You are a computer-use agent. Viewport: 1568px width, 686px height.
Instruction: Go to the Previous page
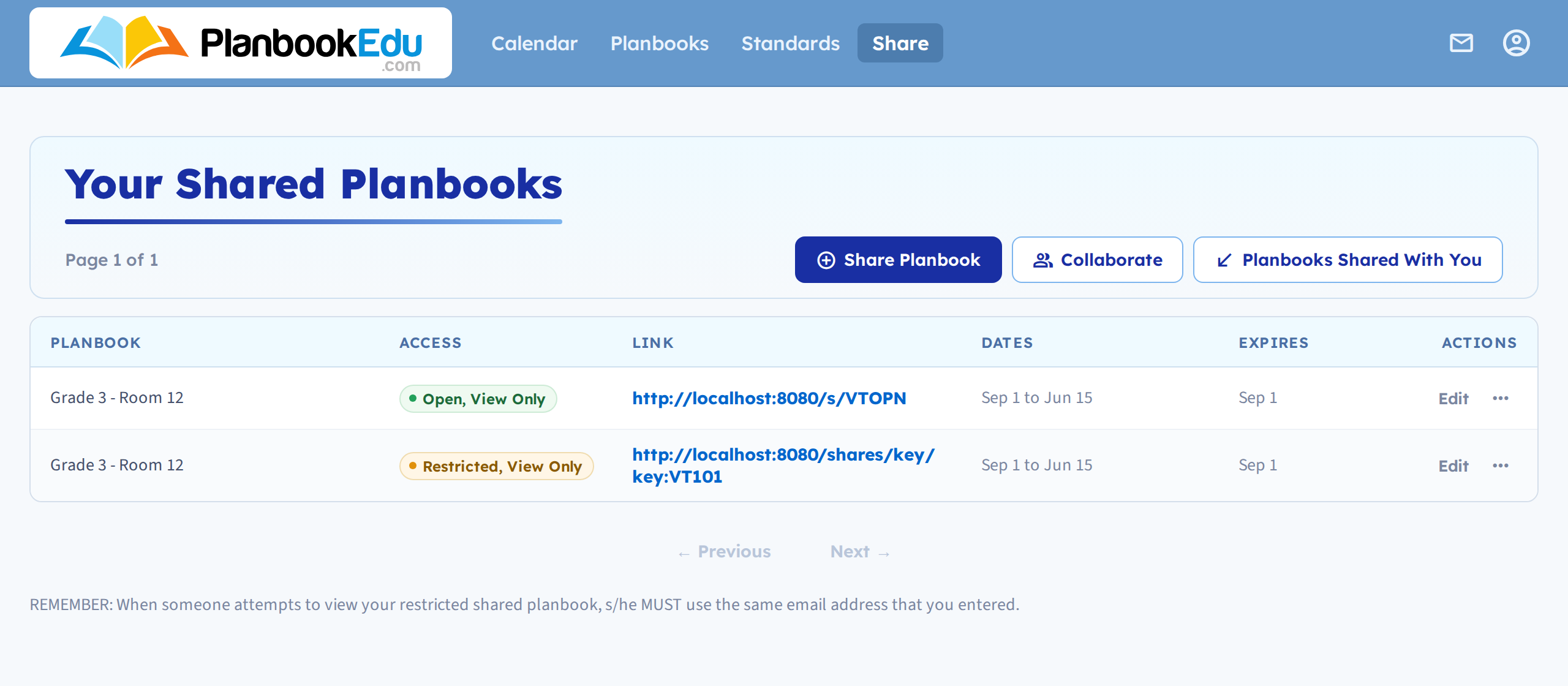coord(725,552)
